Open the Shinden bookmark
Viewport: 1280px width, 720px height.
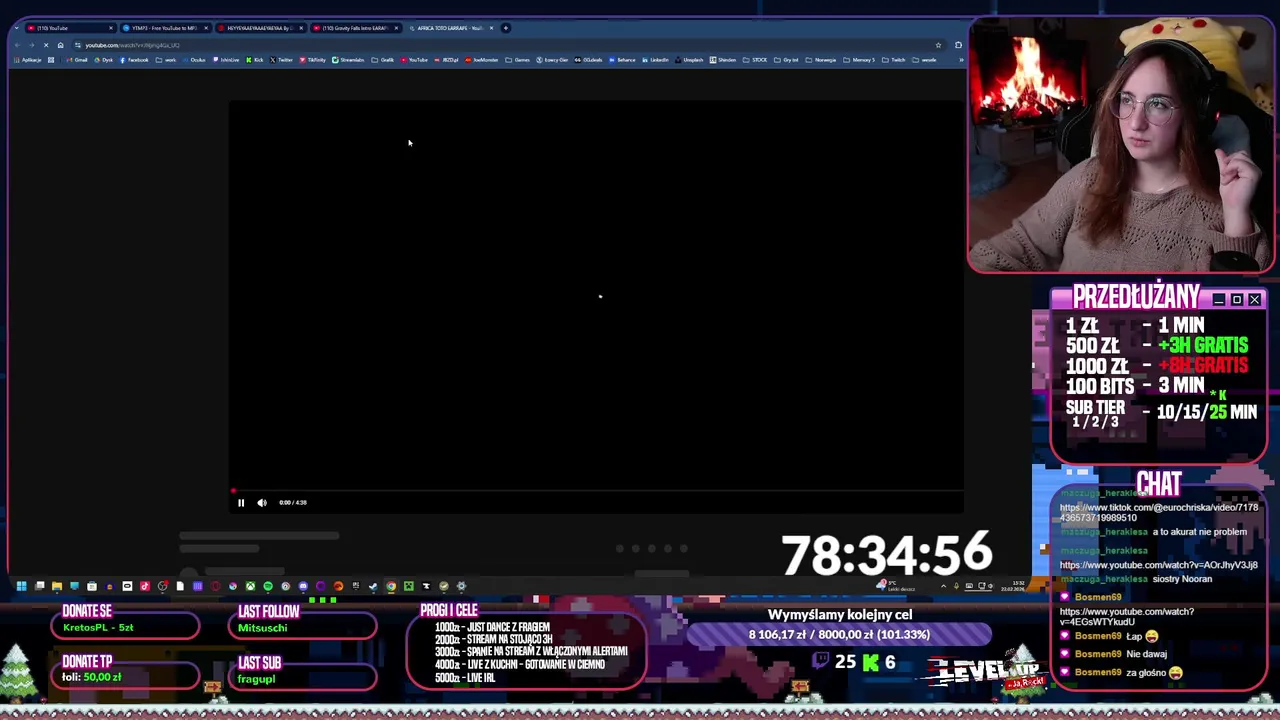click(x=723, y=60)
